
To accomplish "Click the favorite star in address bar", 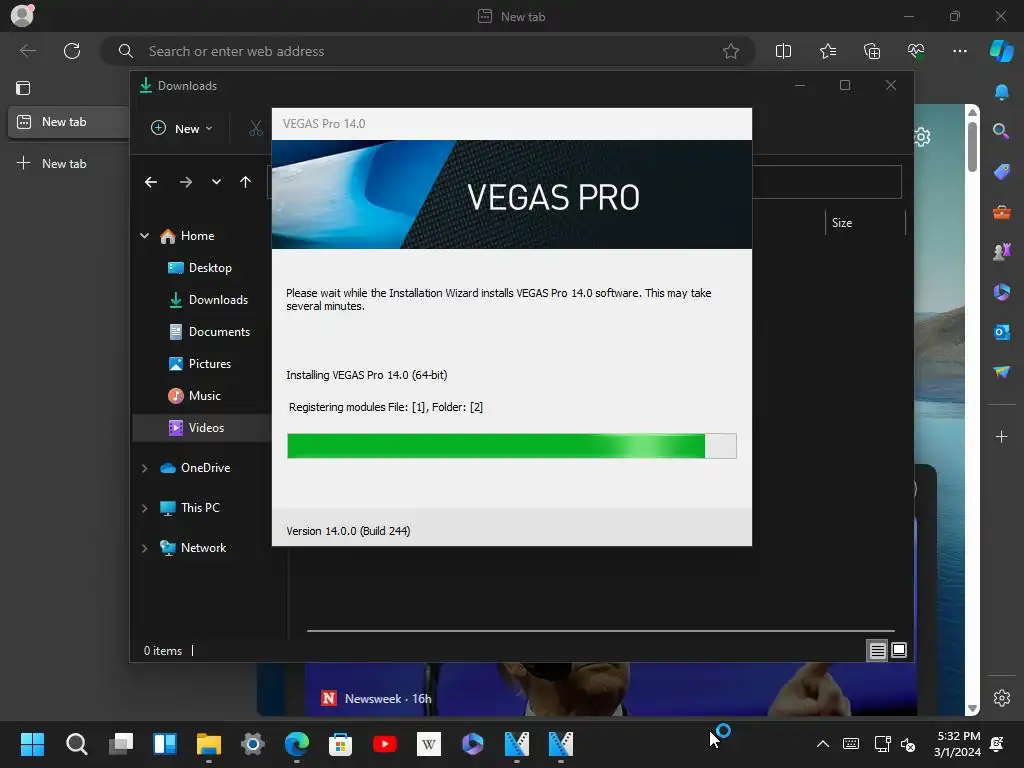I will [731, 51].
